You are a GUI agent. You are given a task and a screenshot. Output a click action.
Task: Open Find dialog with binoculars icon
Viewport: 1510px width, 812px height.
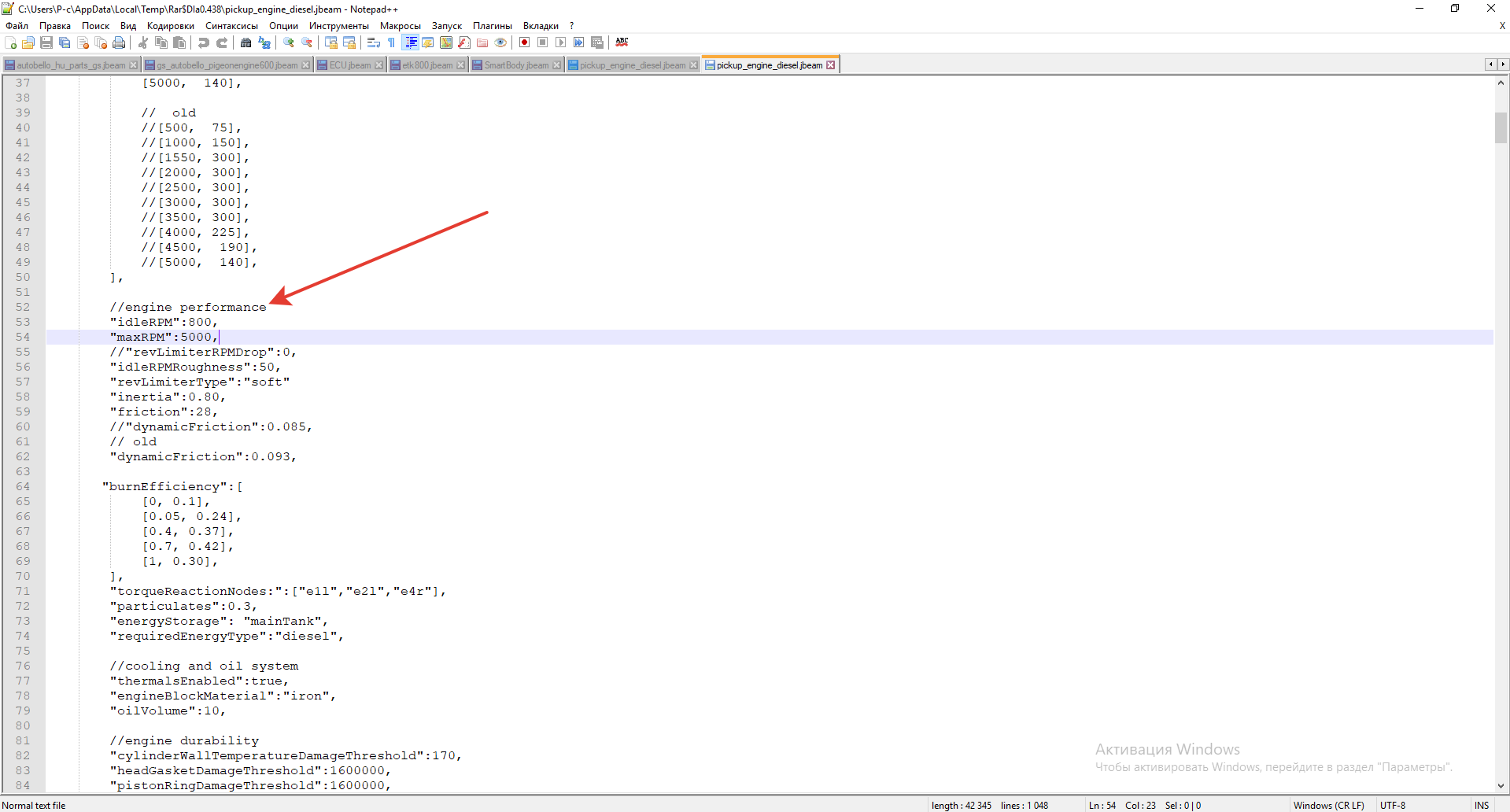246,42
